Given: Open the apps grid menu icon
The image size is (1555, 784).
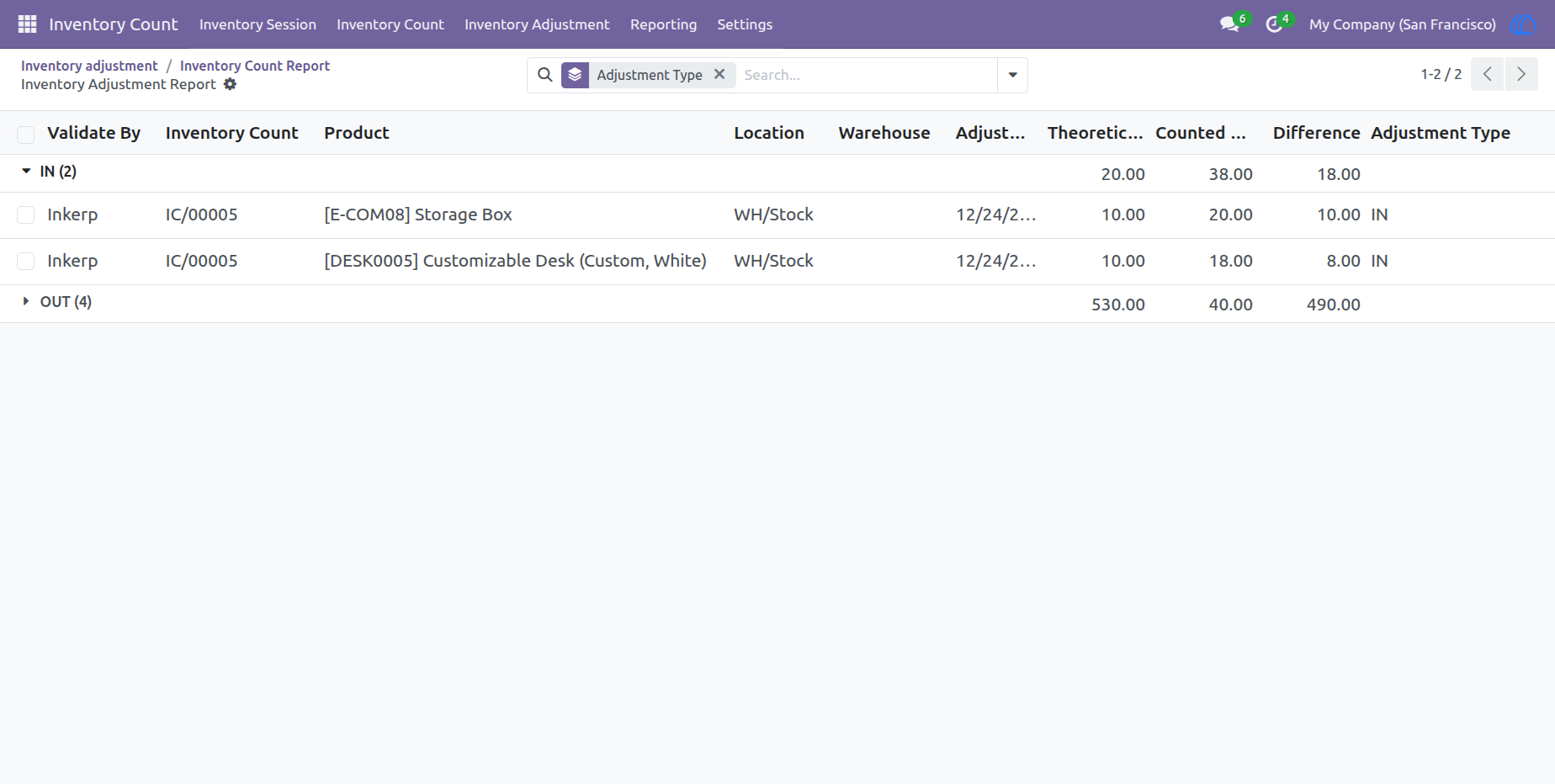Looking at the screenshot, I should [x=27, y=24].
